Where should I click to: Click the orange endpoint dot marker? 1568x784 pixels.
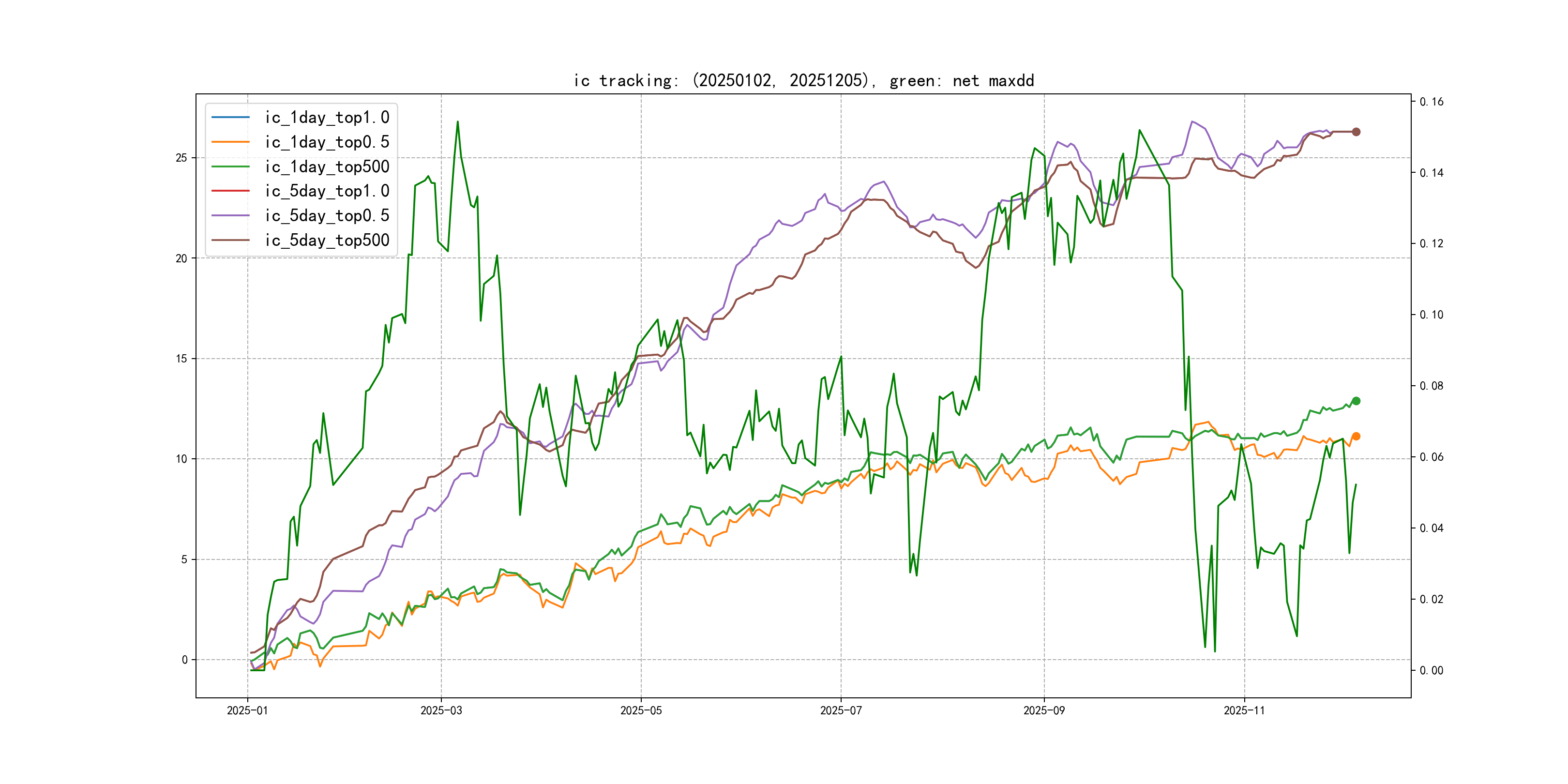click(1356, 437)
